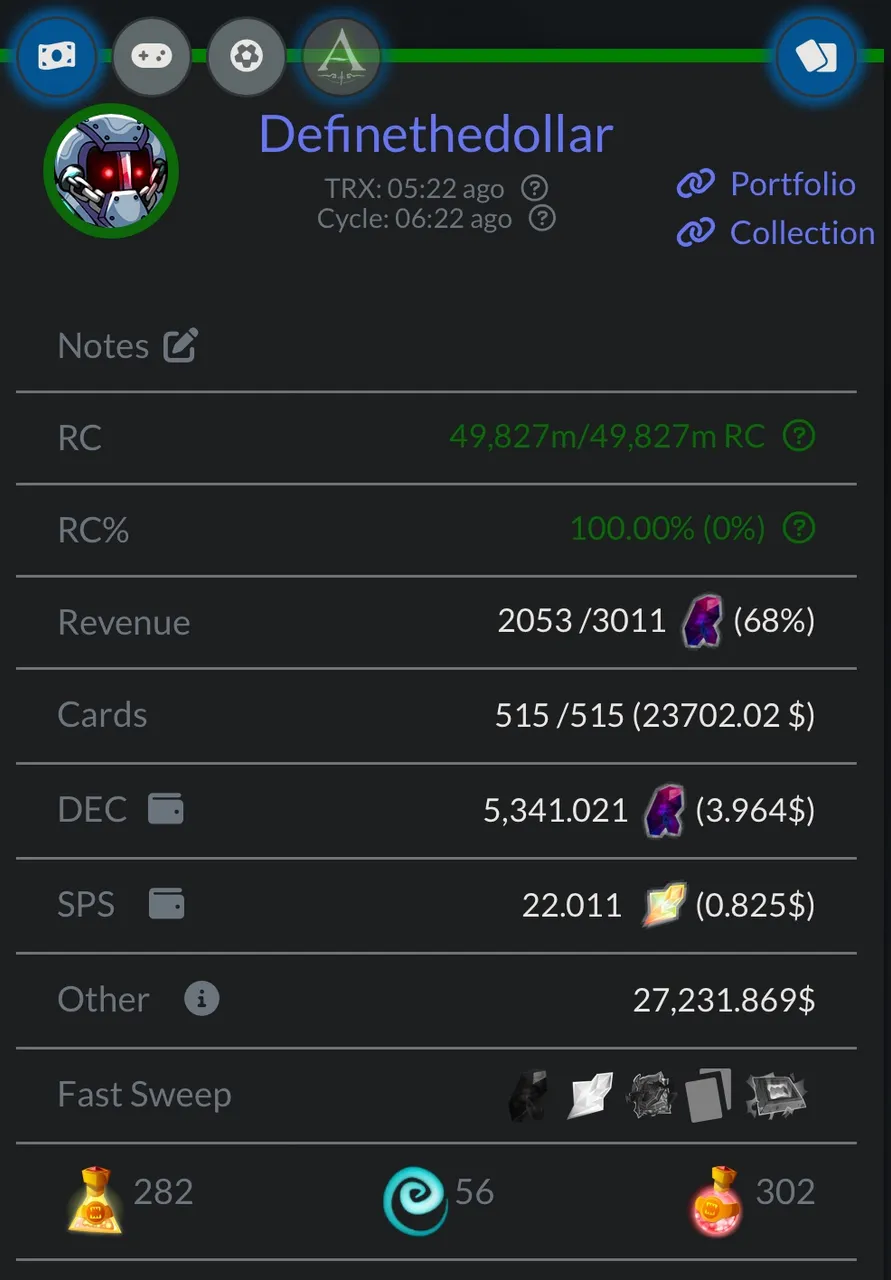Viewport: 891px width, 1280px height.
Task: Select the game controller tab icon
Action: pos(152,56)
